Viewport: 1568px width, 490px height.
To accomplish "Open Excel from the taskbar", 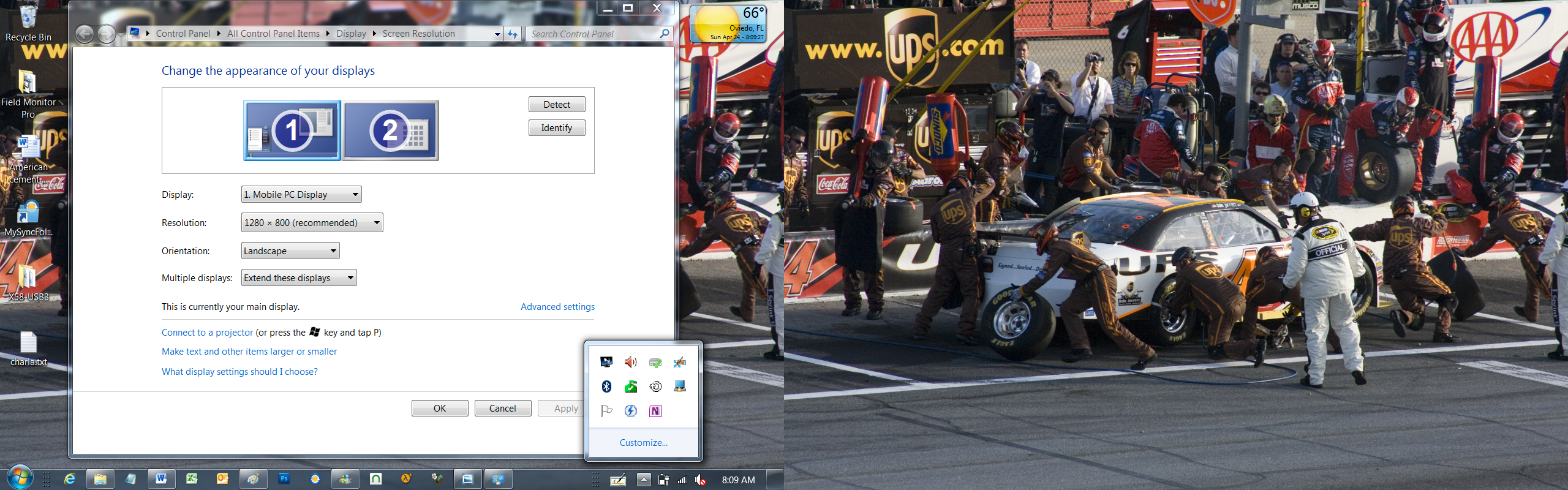I will (x=192, y=479).
